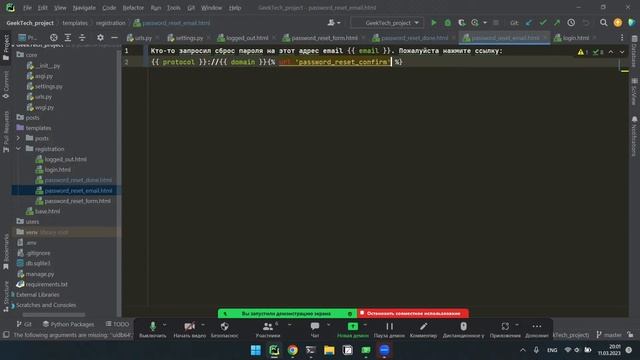Start video in Zoom toolbar
The width and height of the screenshot is (640, 360).
coord(189,329)
